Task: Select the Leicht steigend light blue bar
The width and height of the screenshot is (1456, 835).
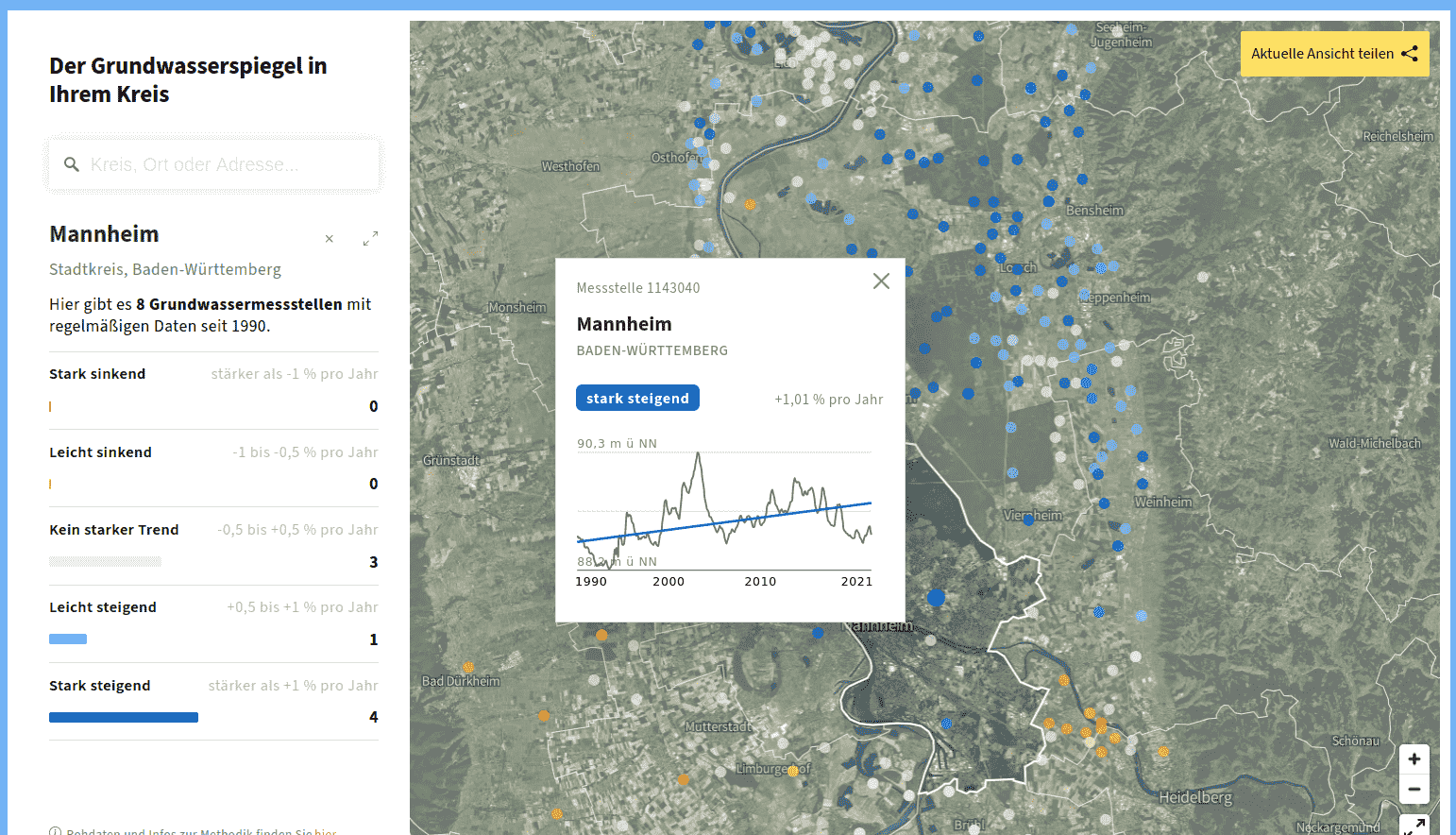Action: point(68,639)
